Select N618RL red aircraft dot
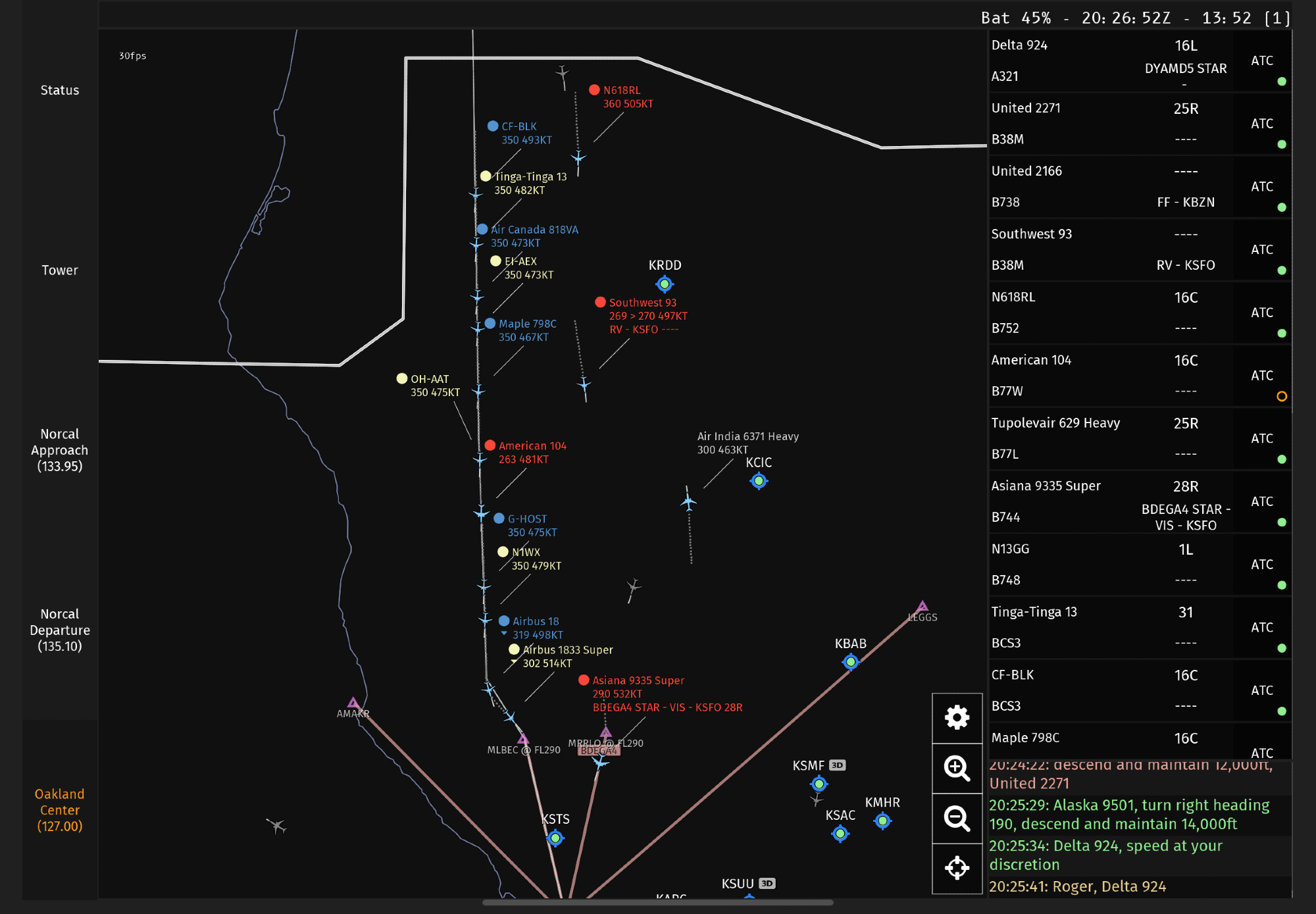Viewport: 1316px width, 914px height. click(594, 89)
